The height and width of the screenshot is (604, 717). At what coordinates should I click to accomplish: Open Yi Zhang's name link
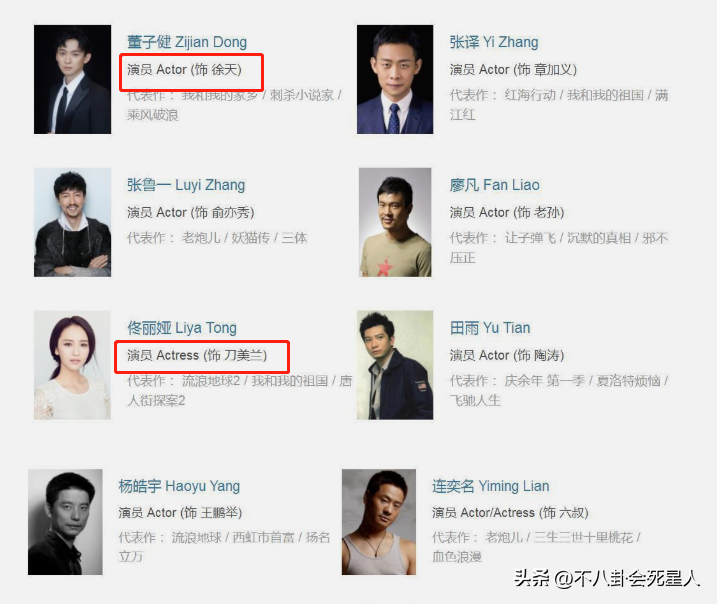tap(494, 43)
